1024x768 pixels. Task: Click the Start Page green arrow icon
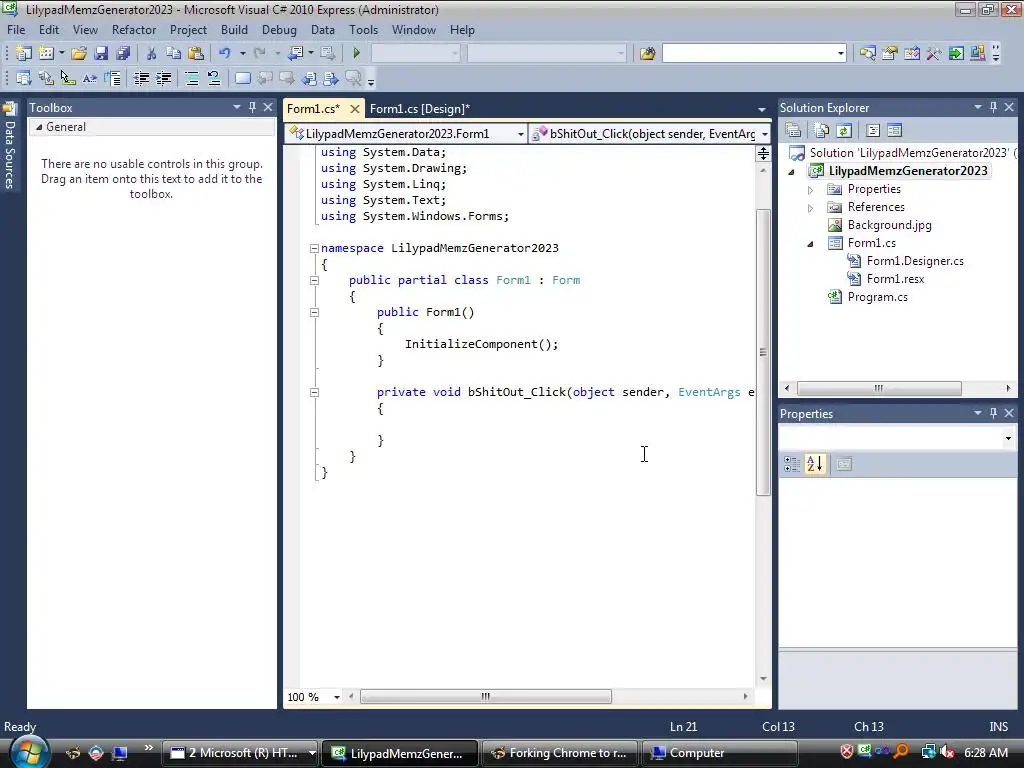956,54
